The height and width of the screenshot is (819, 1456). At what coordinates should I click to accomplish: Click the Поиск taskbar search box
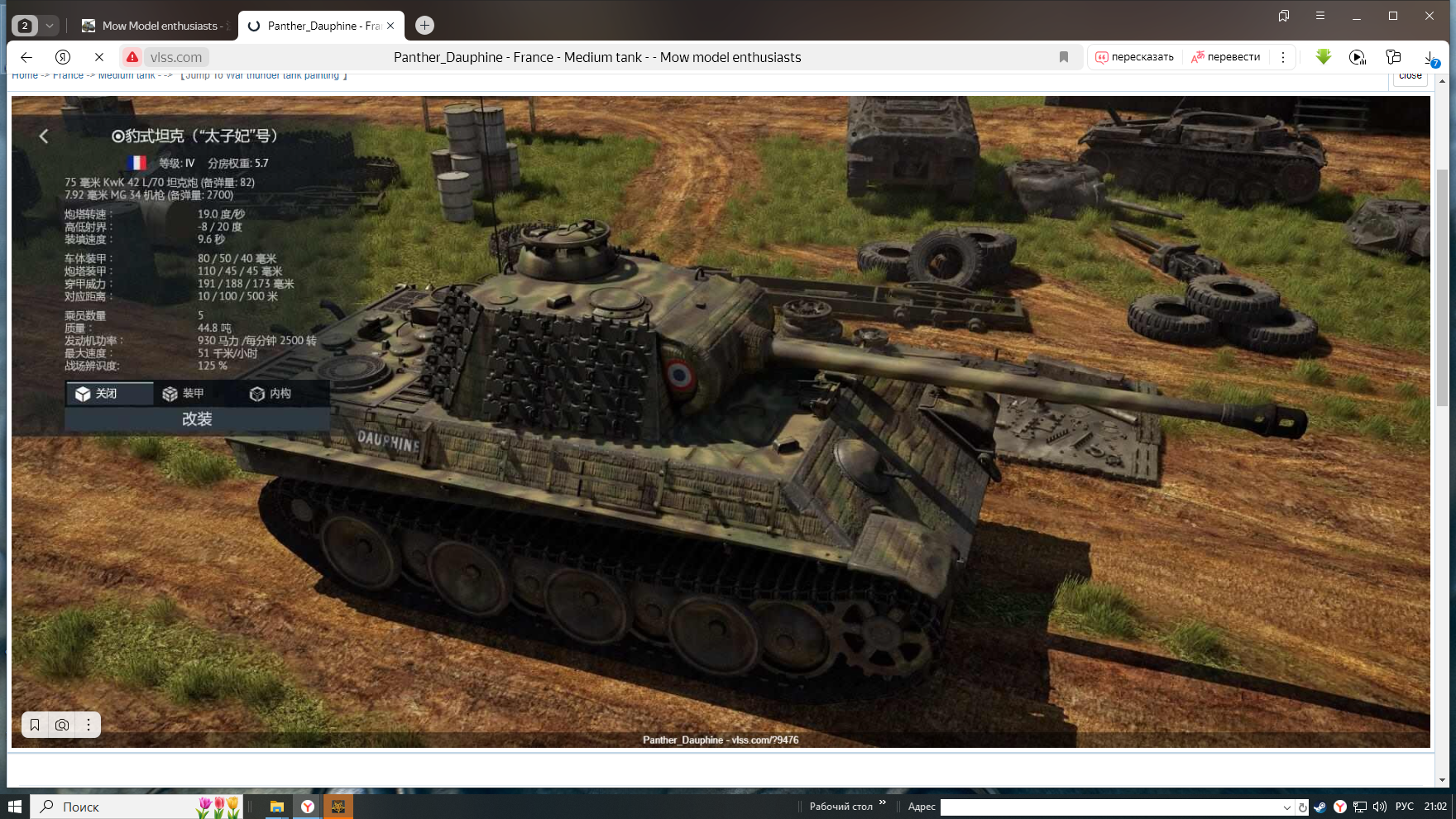tap(137, 807)
